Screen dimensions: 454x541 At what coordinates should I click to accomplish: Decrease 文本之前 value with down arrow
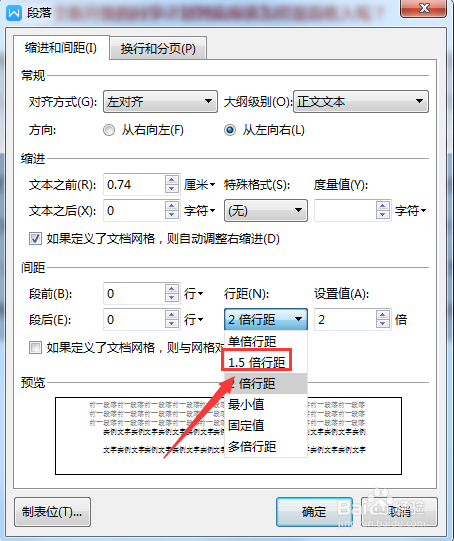[172, 189]
